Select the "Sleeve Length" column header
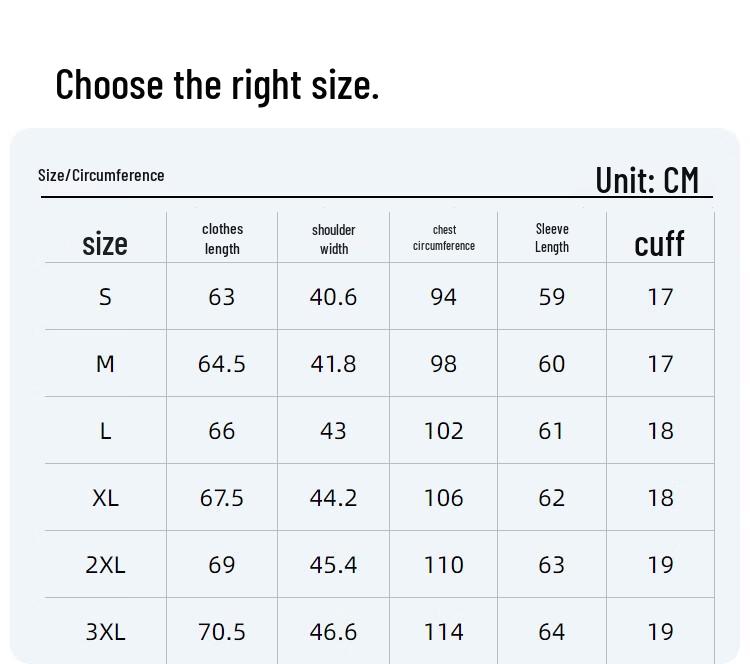750x664 pixels. point(552,238)
